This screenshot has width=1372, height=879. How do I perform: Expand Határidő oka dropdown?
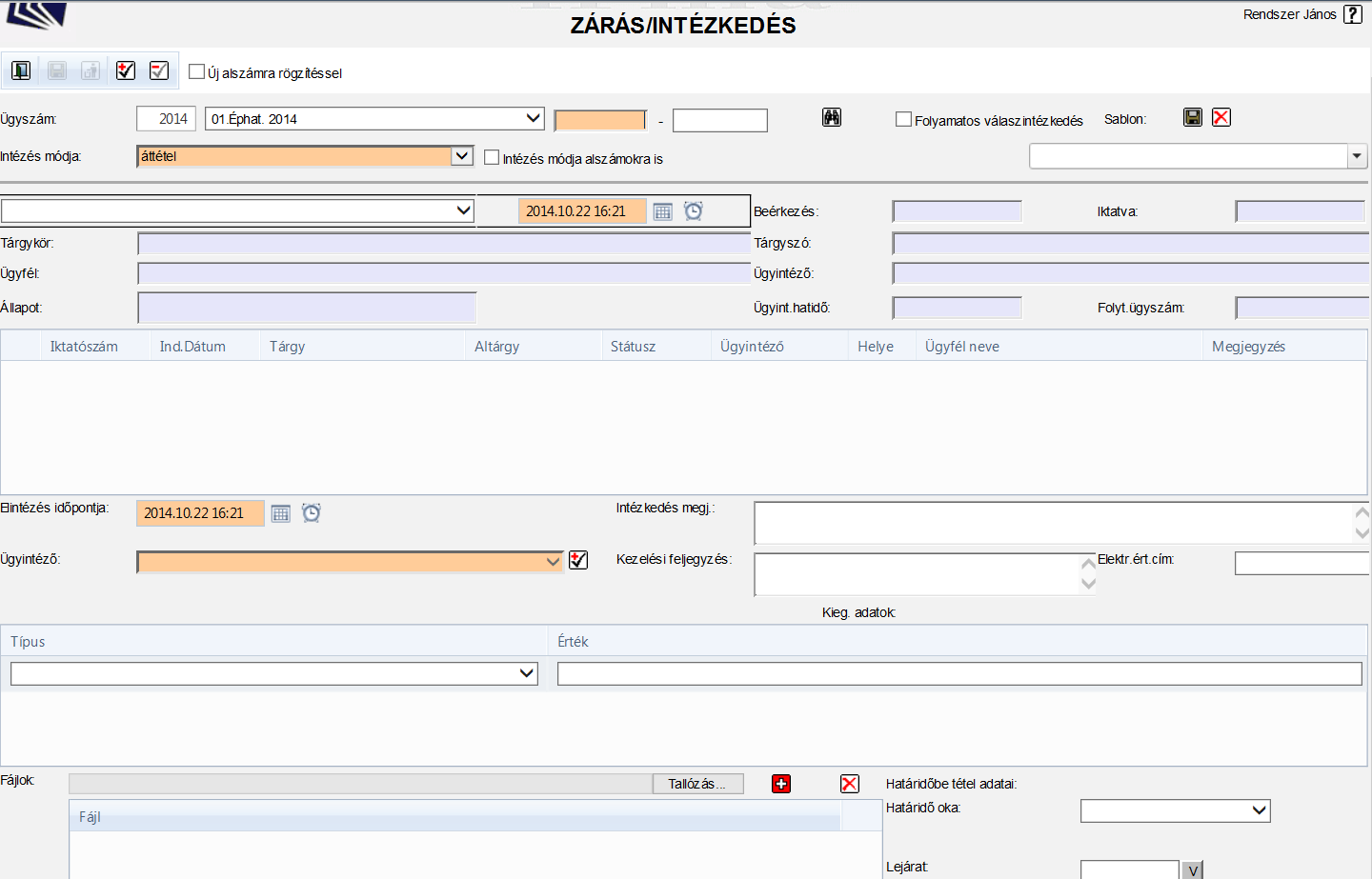pyautogui.click(x=1260, y=810)
